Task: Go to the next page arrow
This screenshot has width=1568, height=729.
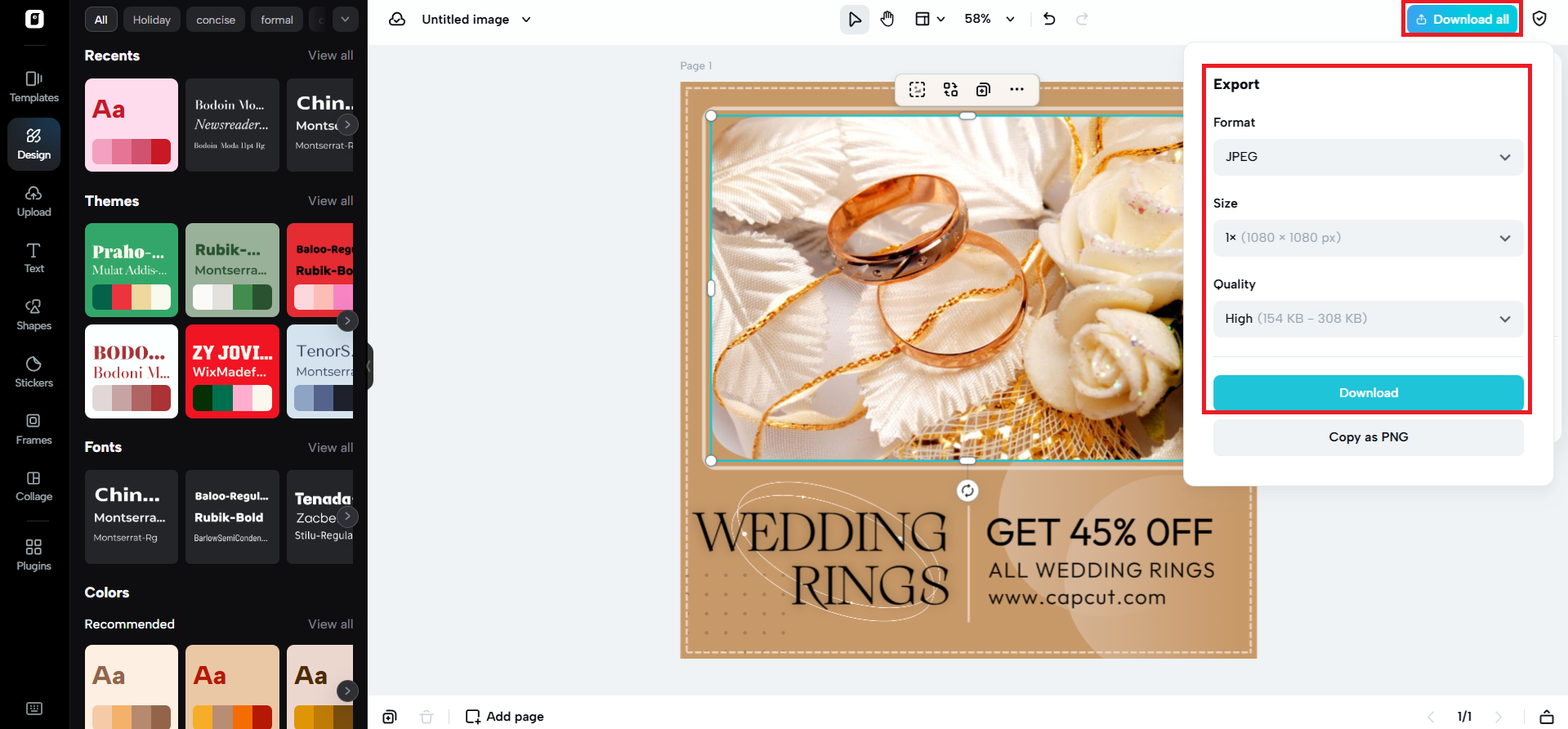Action: pos(1498,717)
